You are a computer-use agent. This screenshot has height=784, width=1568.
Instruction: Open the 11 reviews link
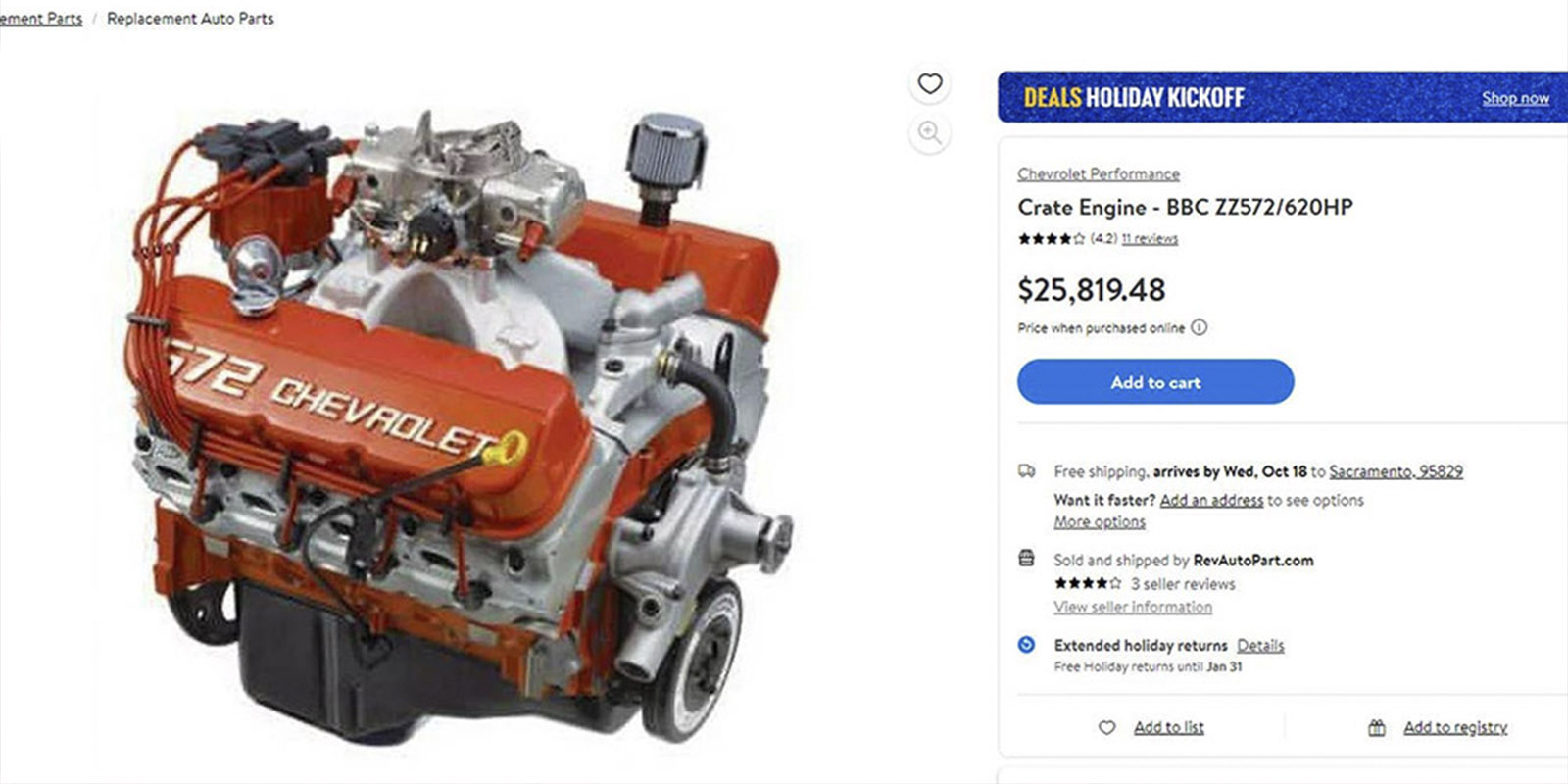[1150, 238]
